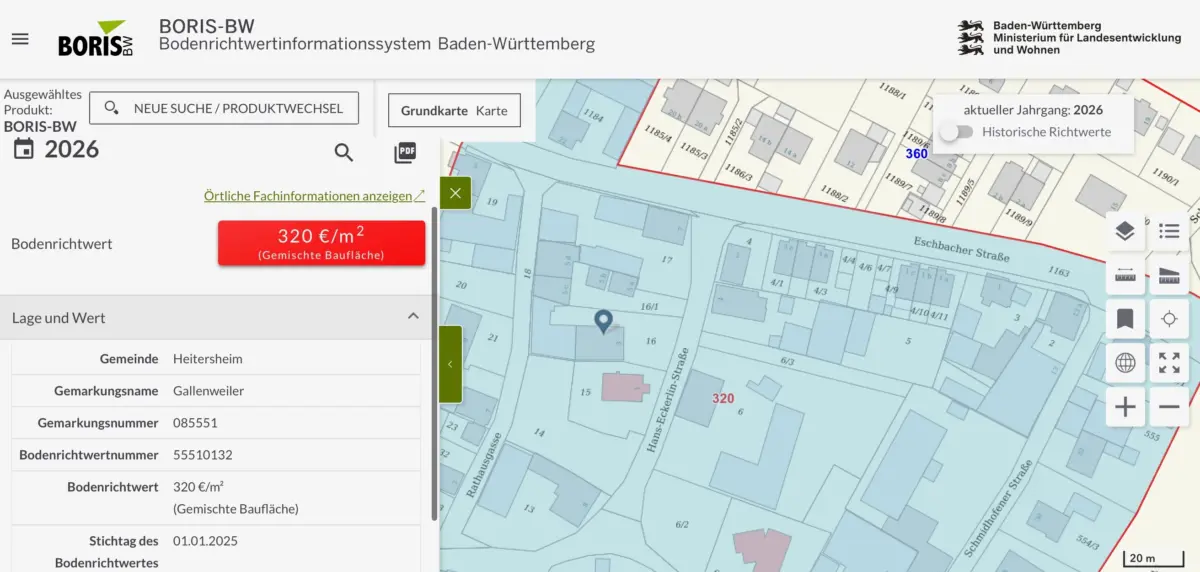This screenshot has width=1200, height=572.
Task: Click Rathausgasse street label on map
Action: (483, 465)
